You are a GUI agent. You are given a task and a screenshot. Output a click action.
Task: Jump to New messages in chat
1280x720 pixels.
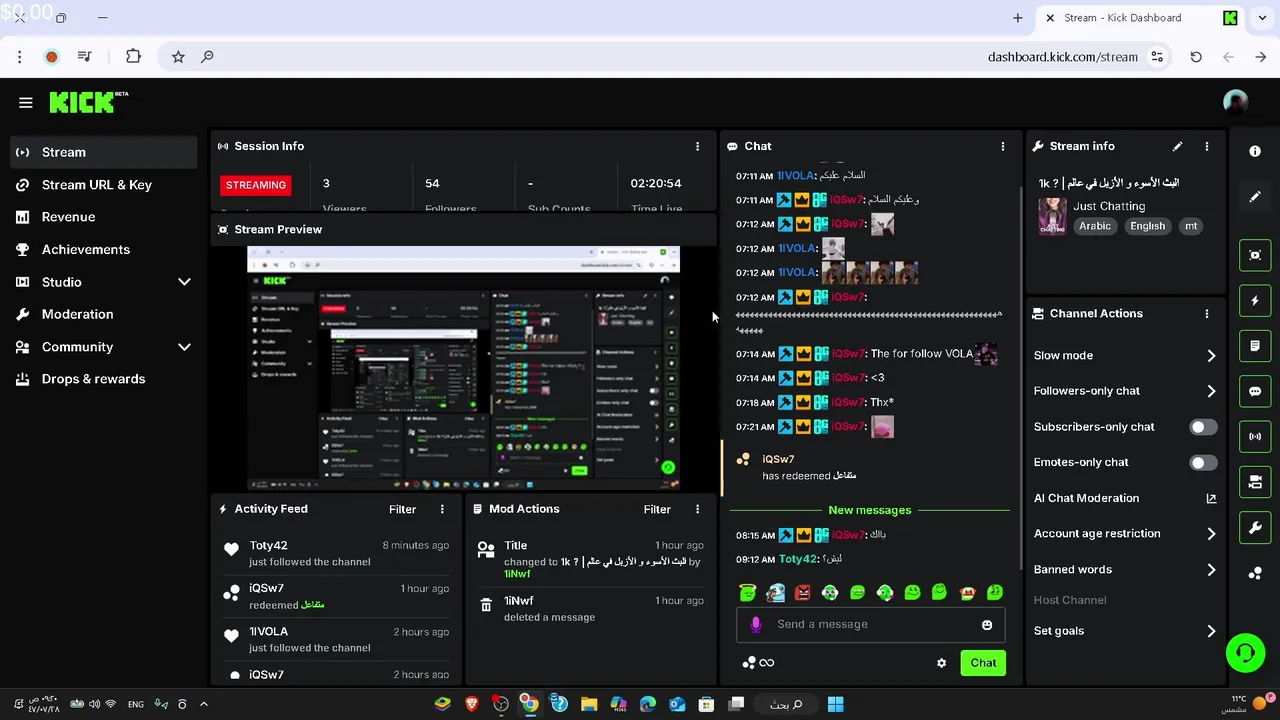pyautogui.click(x=869, y=510)
